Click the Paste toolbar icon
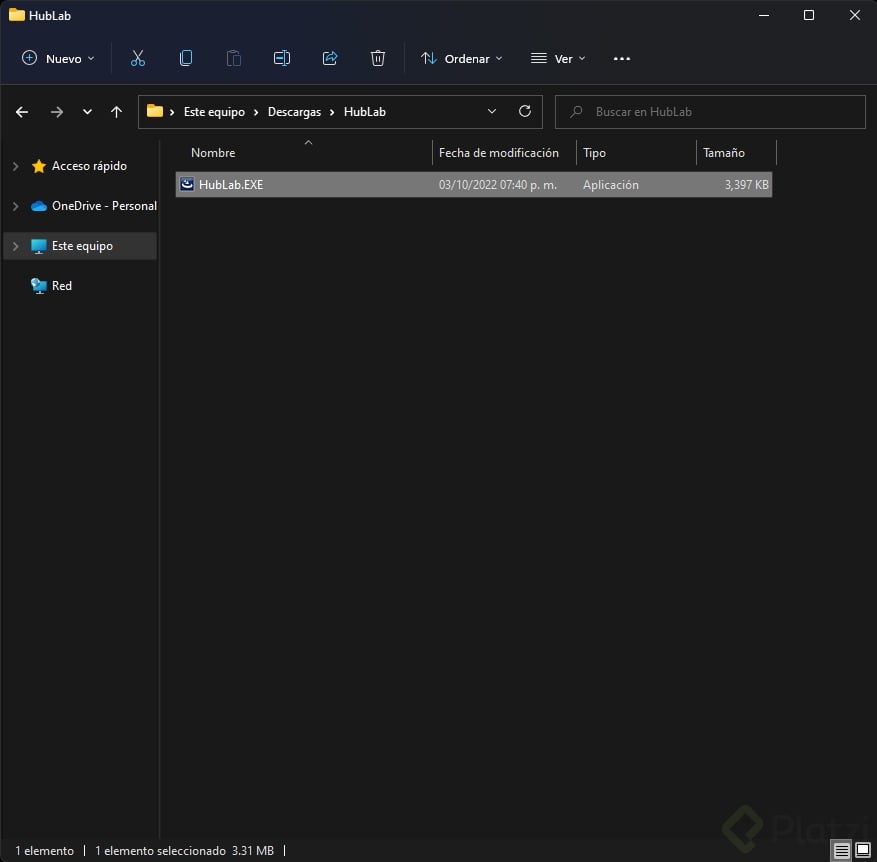The height and width of the screenshot is (862, 877). tap(234, 58)
